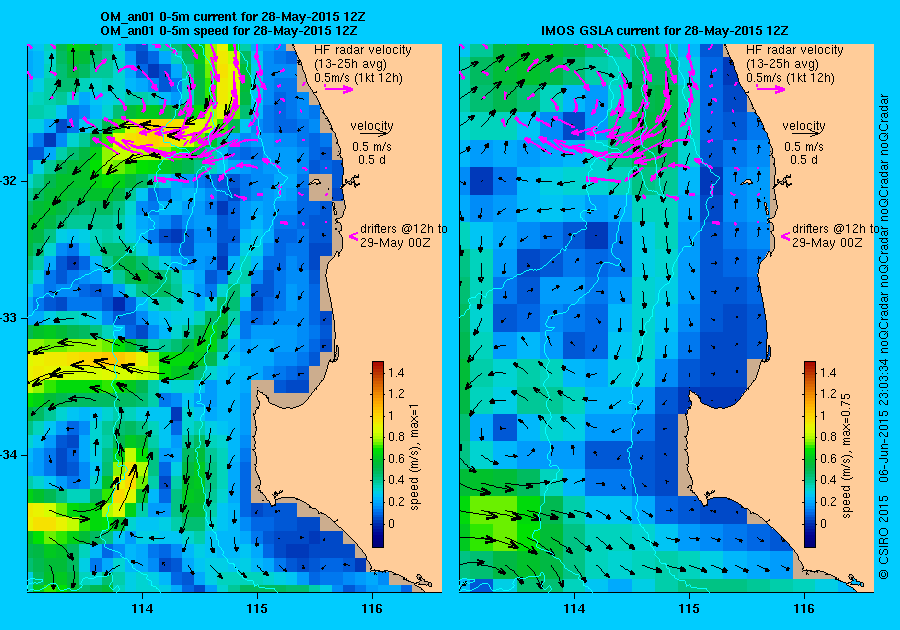
Task: Click the '0.8' tick on left color bar
Action: [x=396, y=437]
